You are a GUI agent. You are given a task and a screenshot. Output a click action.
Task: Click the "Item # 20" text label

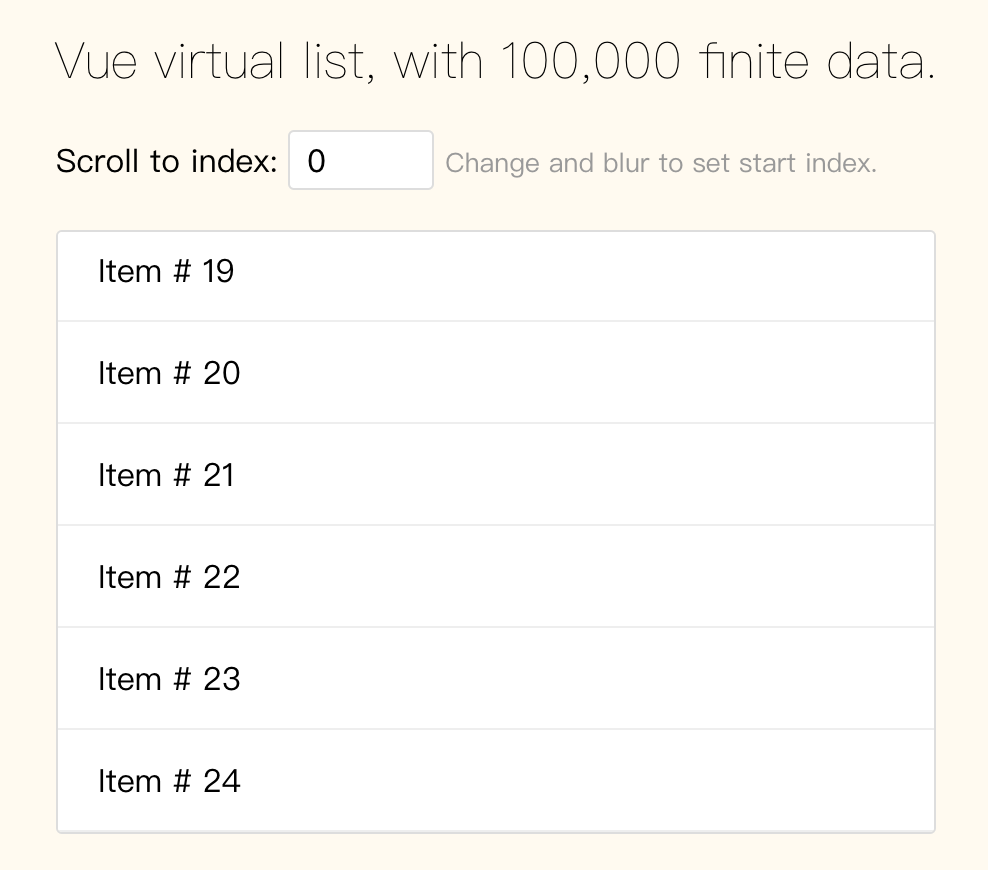(169, 373)
